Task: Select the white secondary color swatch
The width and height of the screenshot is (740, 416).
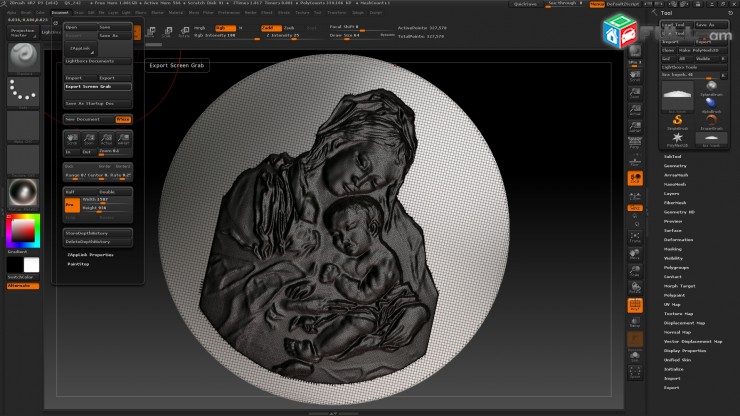Action: pyautogui.click(x=31, y=265)
